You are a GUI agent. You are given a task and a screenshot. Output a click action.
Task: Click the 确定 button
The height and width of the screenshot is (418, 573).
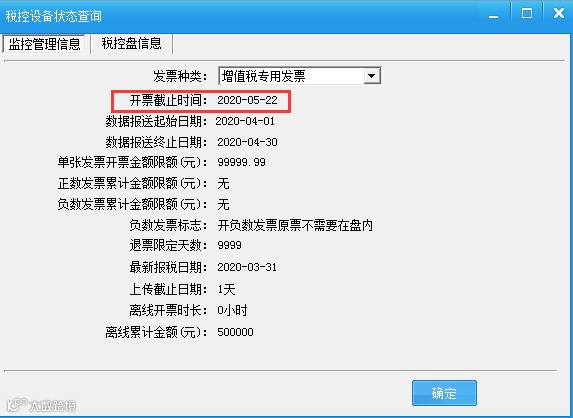click(444, 393)
